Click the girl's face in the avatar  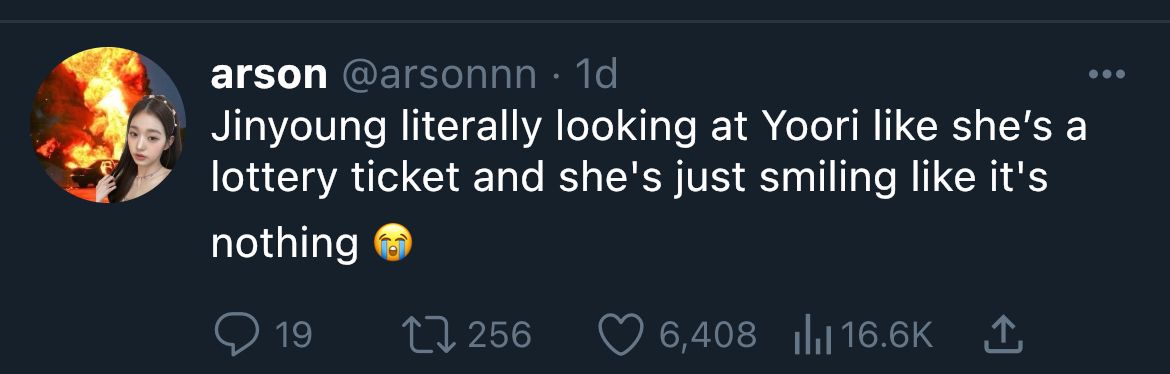point(145,139)
